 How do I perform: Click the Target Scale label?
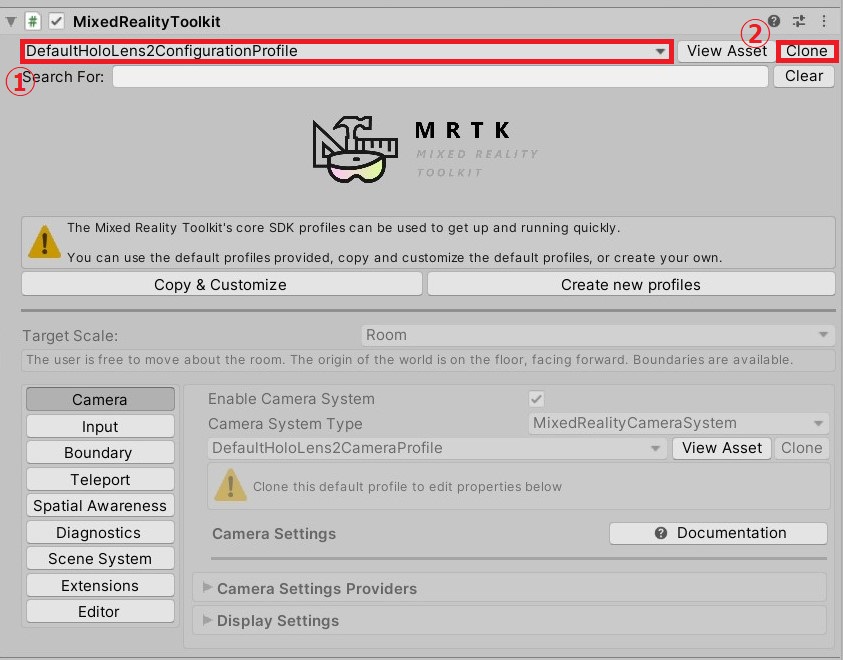(70, 336)
